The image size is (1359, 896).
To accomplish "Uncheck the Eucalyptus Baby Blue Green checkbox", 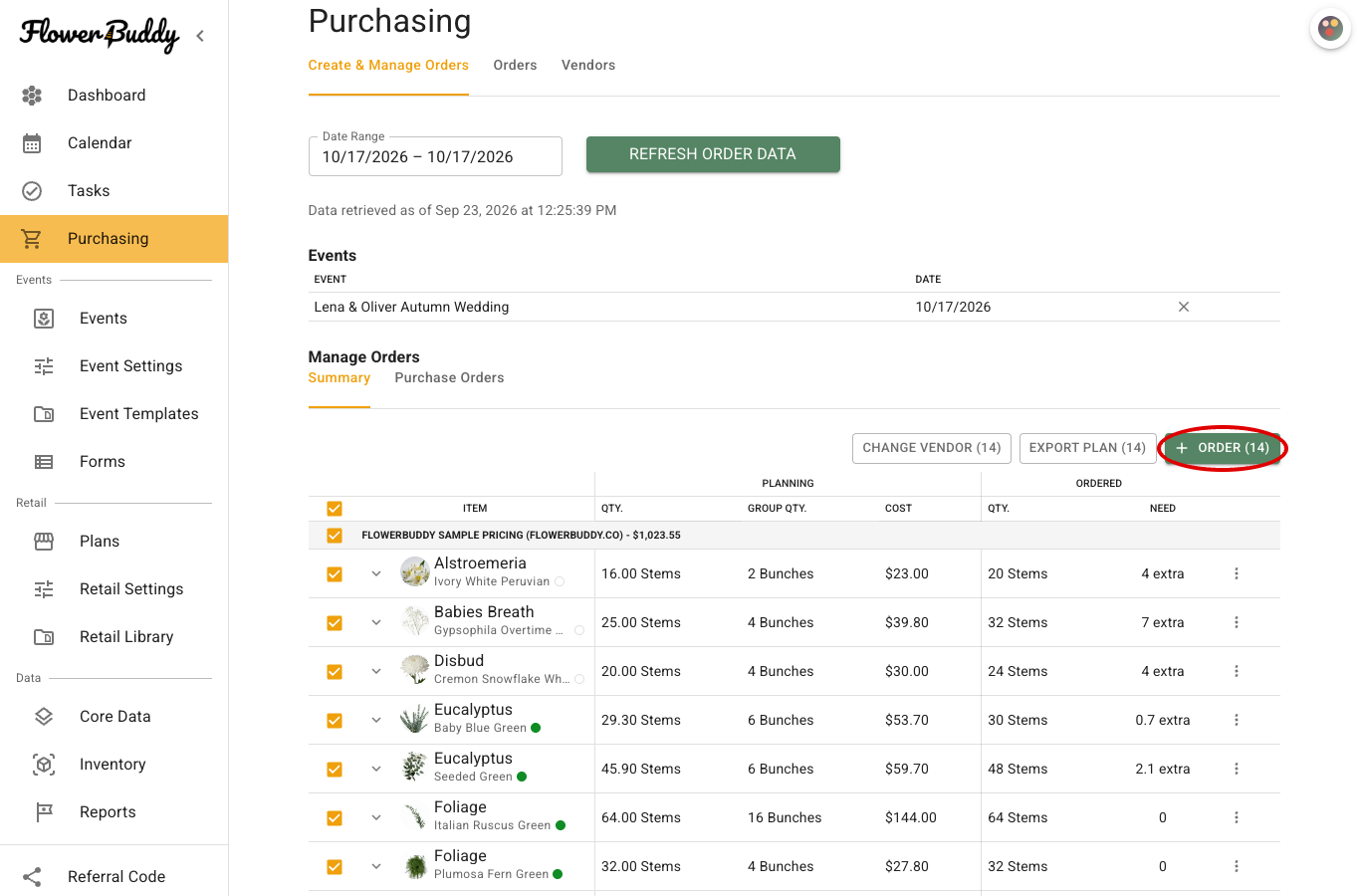I will (x=335, y=721).
